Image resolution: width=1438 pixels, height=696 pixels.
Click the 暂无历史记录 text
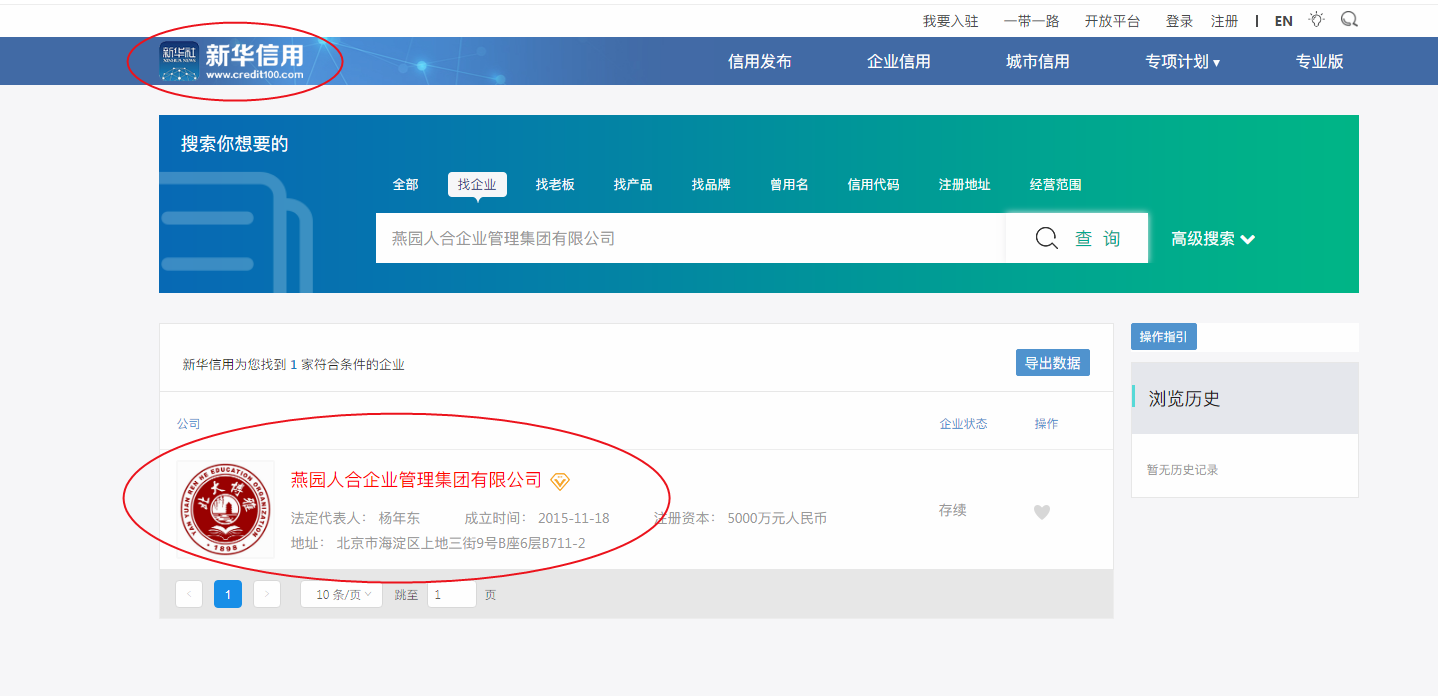tap(1182, 469)
